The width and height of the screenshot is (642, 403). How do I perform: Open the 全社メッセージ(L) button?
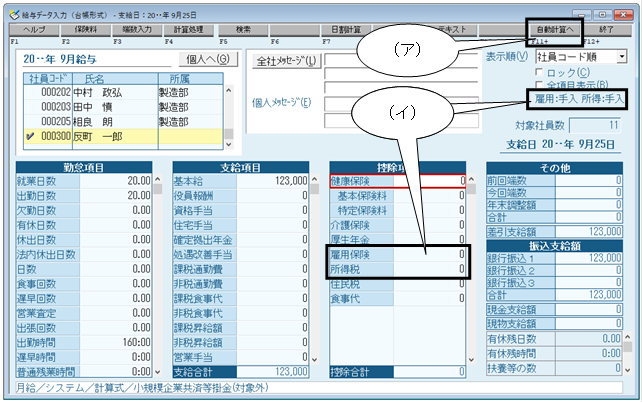point(287,61)
